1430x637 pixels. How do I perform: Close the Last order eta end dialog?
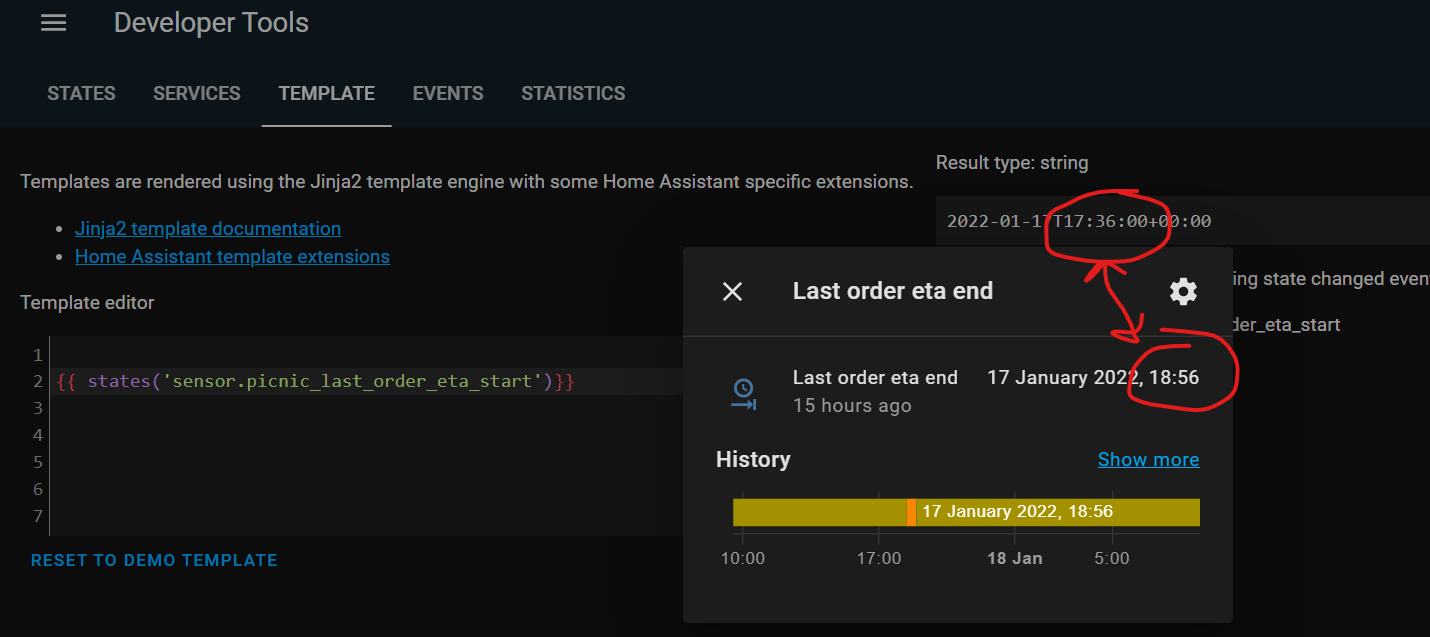click(732, 291)
